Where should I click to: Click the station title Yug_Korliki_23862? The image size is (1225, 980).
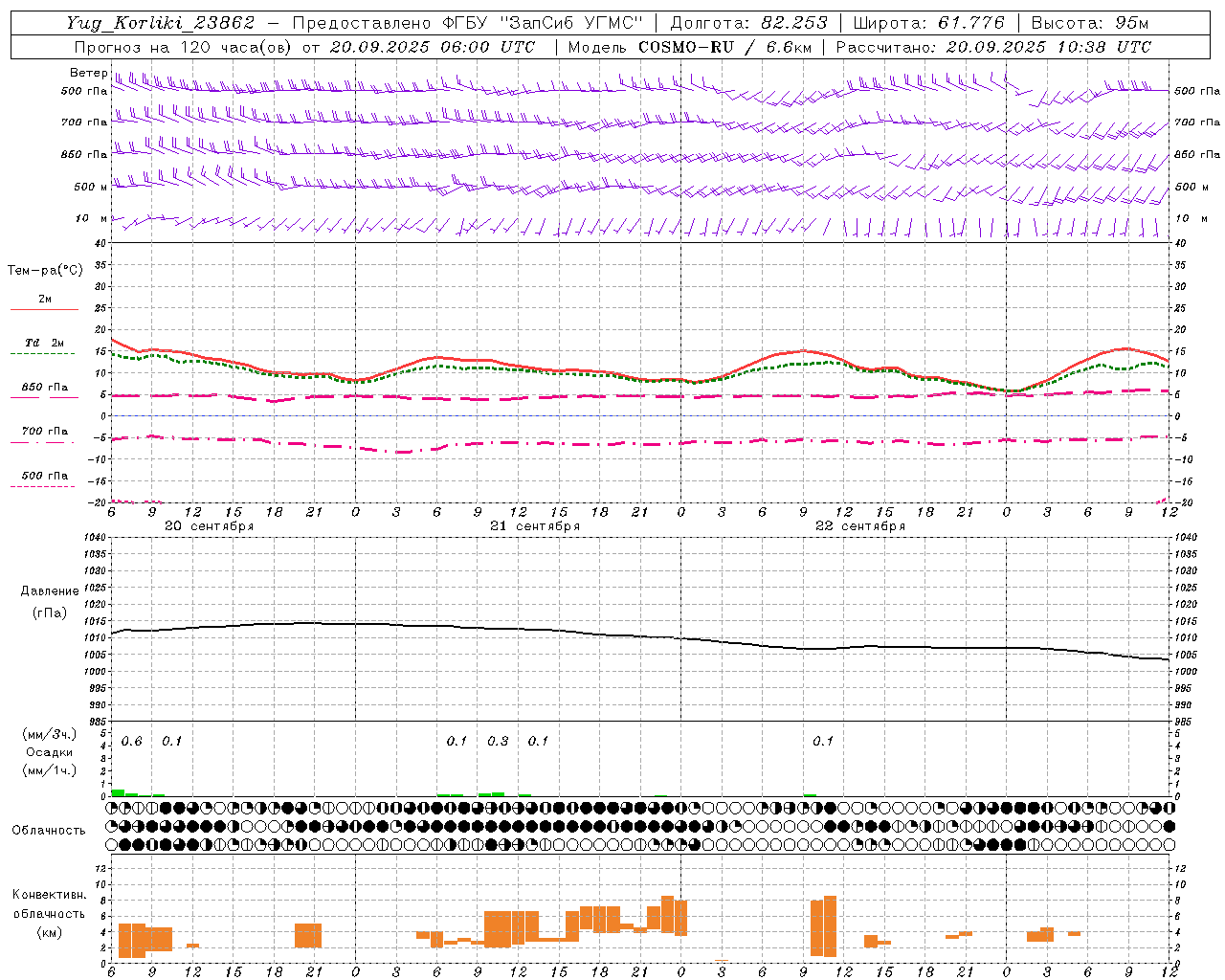pyautogui.click(x=161, y=23)
